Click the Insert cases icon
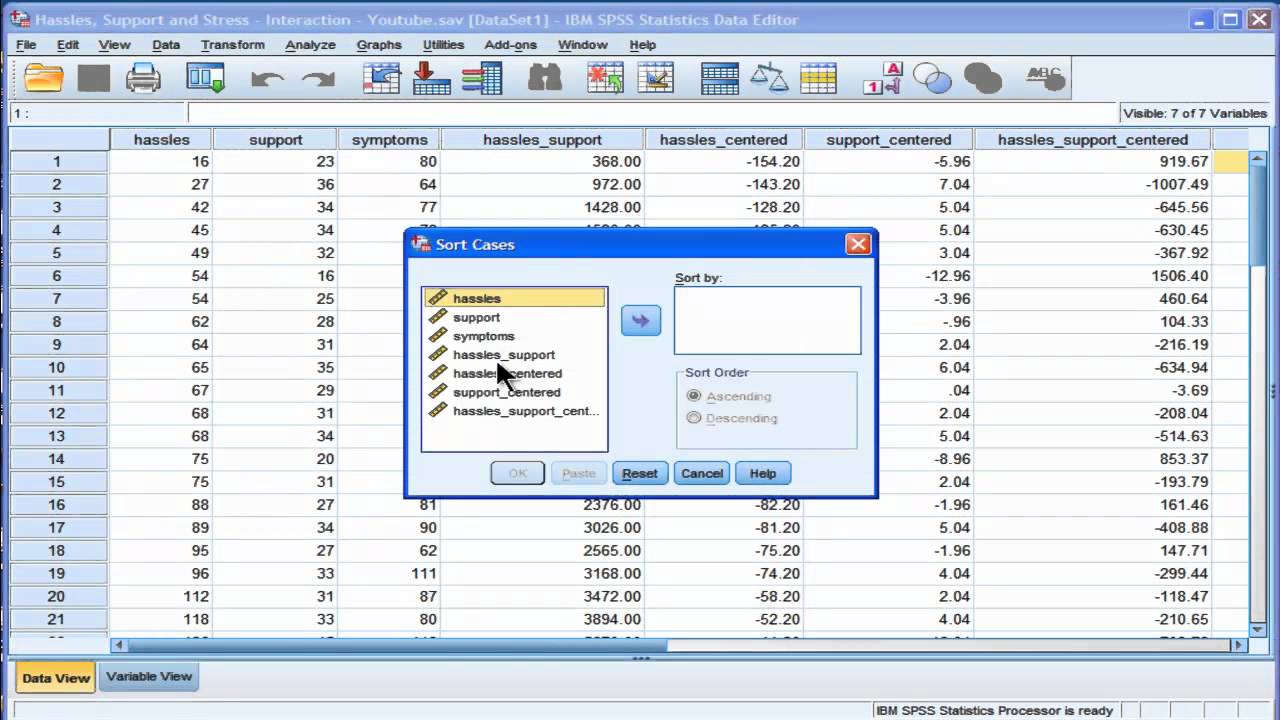The image size is (1280, 720). coord(605,78)
